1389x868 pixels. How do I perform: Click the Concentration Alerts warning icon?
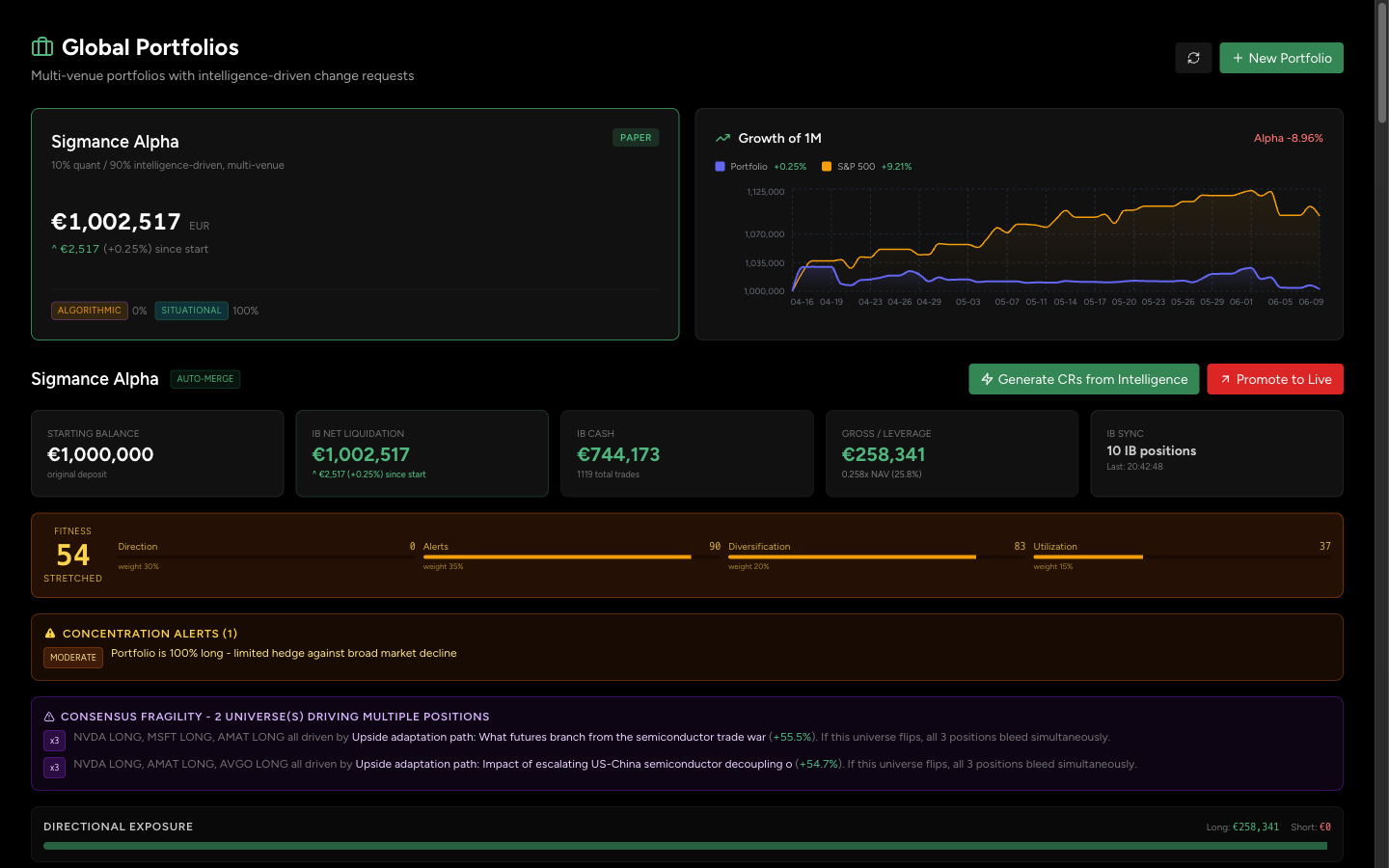coord(50,634)
